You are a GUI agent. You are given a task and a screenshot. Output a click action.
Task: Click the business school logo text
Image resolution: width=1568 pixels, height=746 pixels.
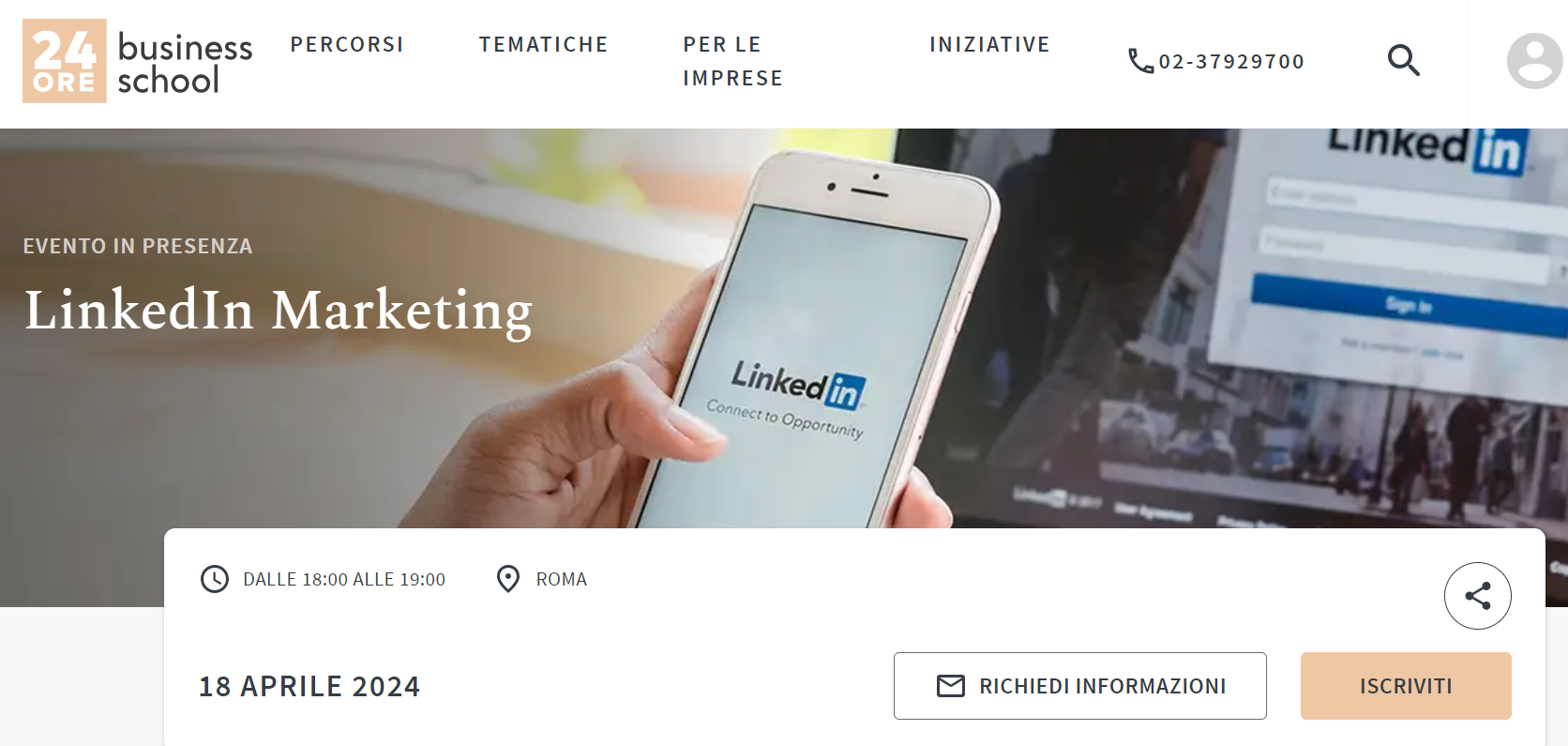(185, 63)
